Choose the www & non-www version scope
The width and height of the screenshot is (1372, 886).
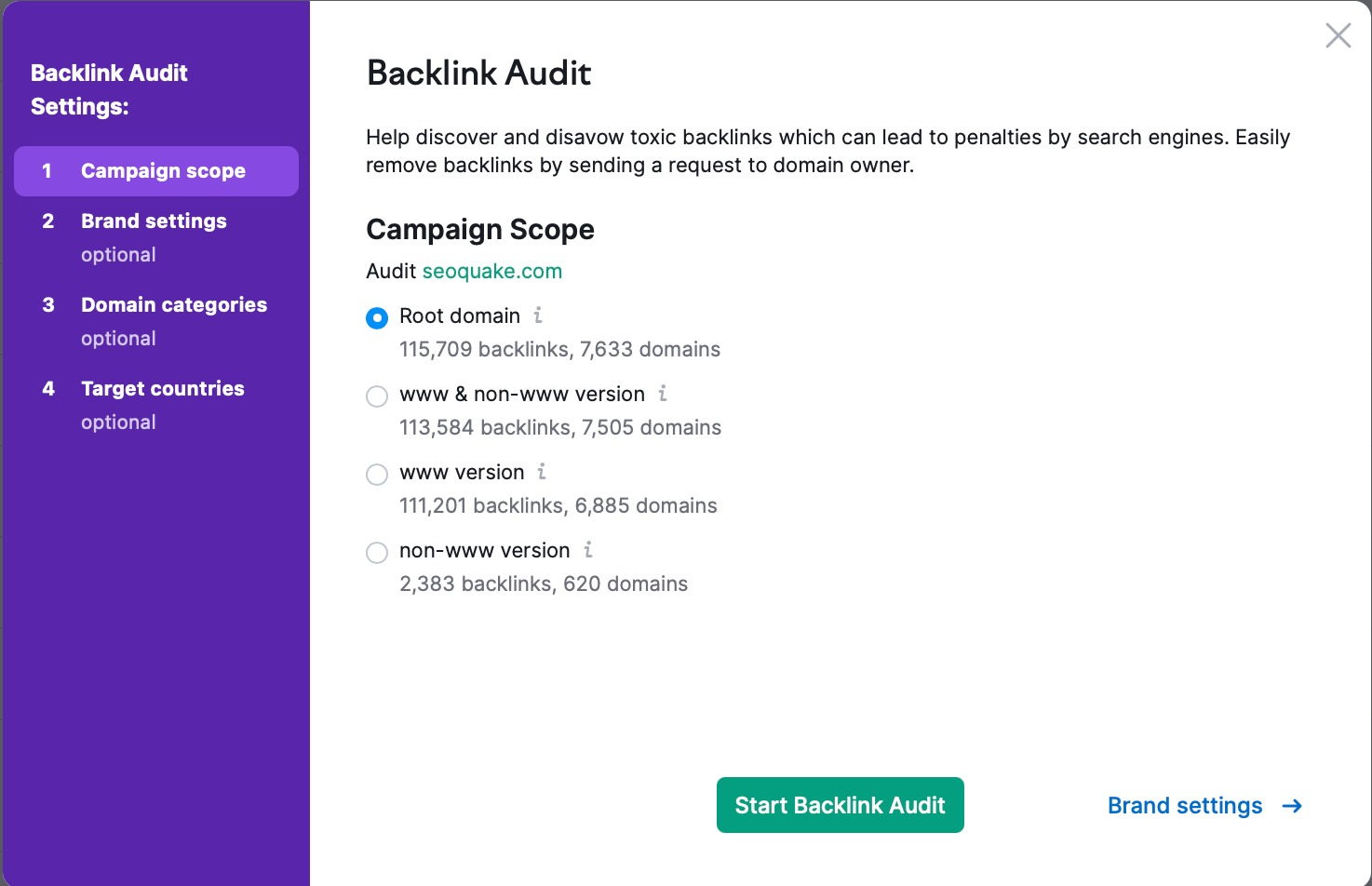[x=377, y=396]
